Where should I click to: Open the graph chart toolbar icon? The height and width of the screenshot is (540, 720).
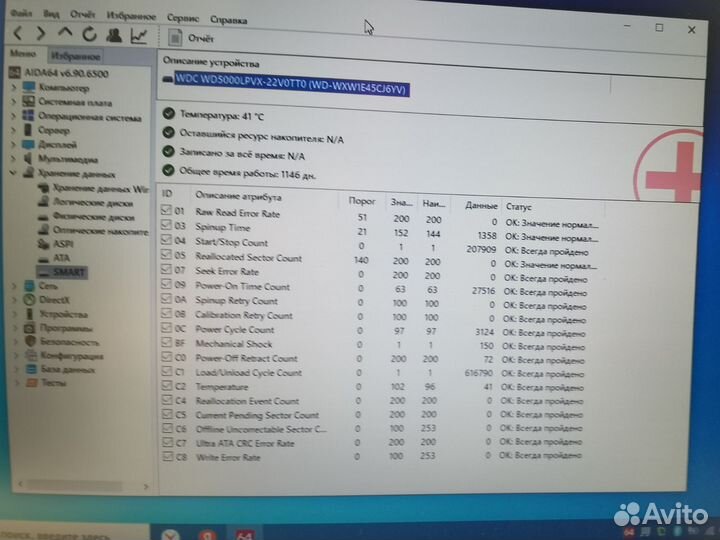[x=139, y=36]
